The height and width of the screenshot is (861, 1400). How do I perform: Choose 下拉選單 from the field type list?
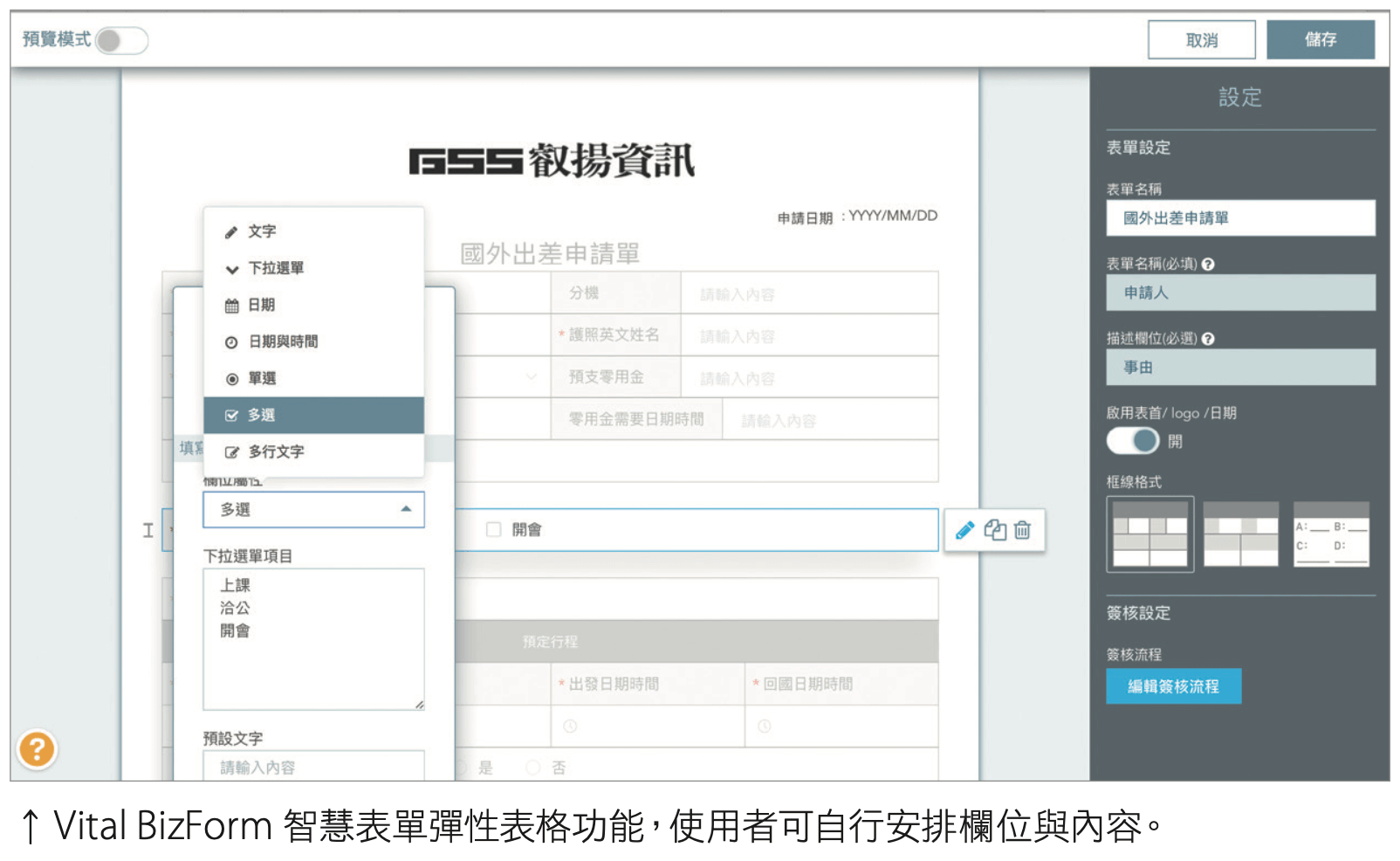pyautogui.click(x=276, y=268)
